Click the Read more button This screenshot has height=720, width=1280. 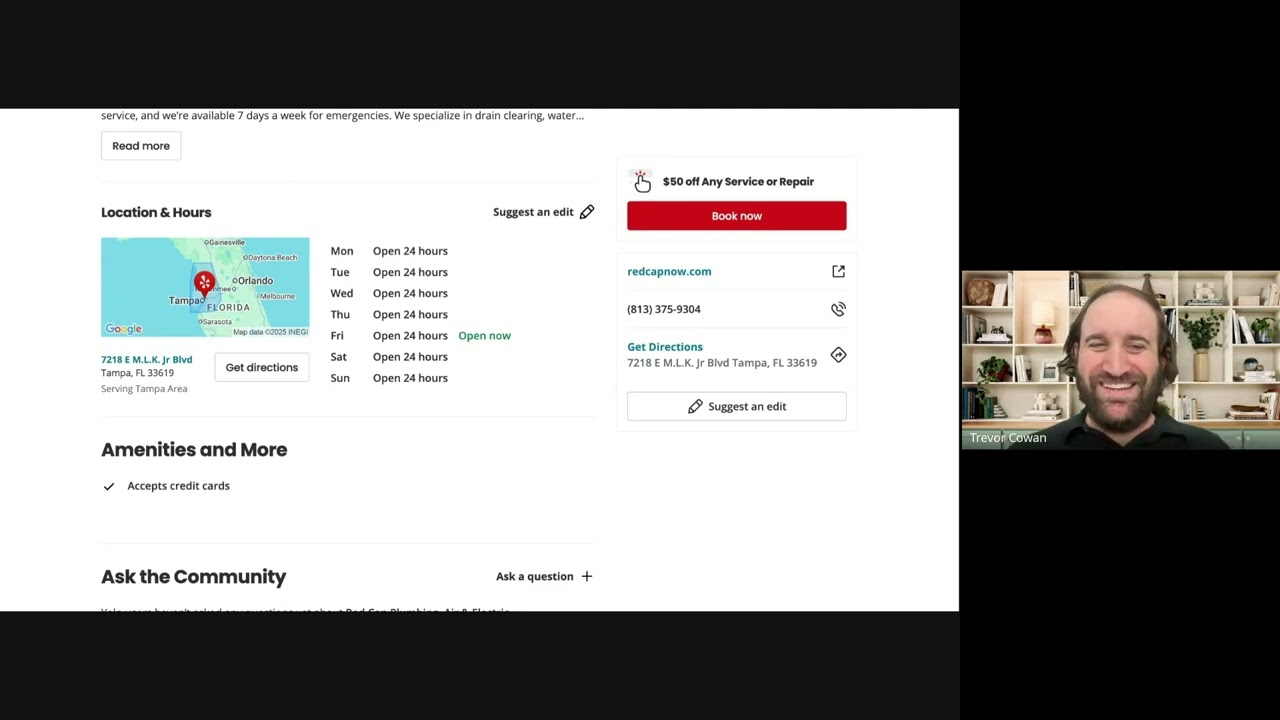tap(141, 146)
